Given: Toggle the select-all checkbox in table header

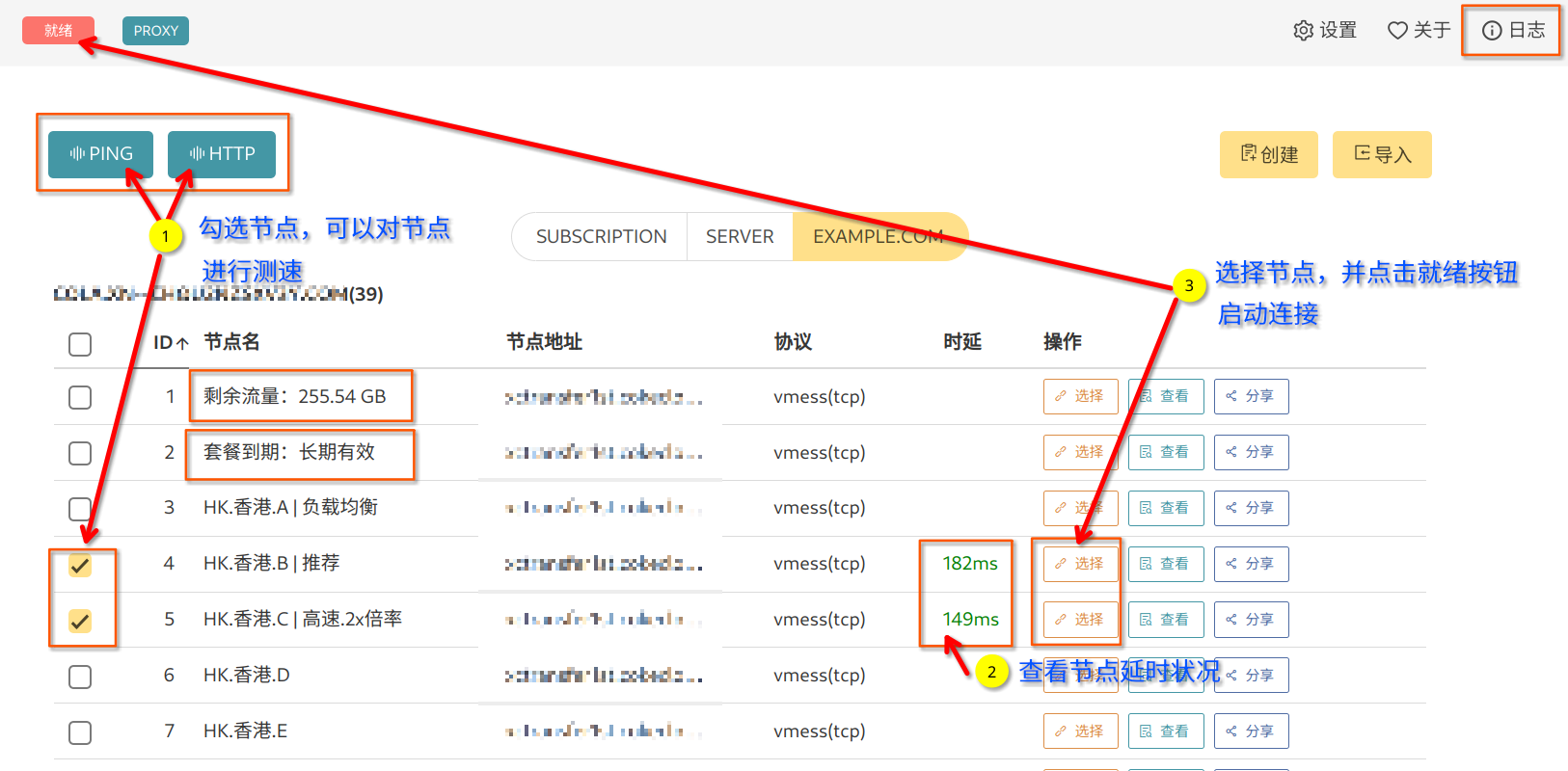Looking at the screenshot, I should tap(80, 344).
